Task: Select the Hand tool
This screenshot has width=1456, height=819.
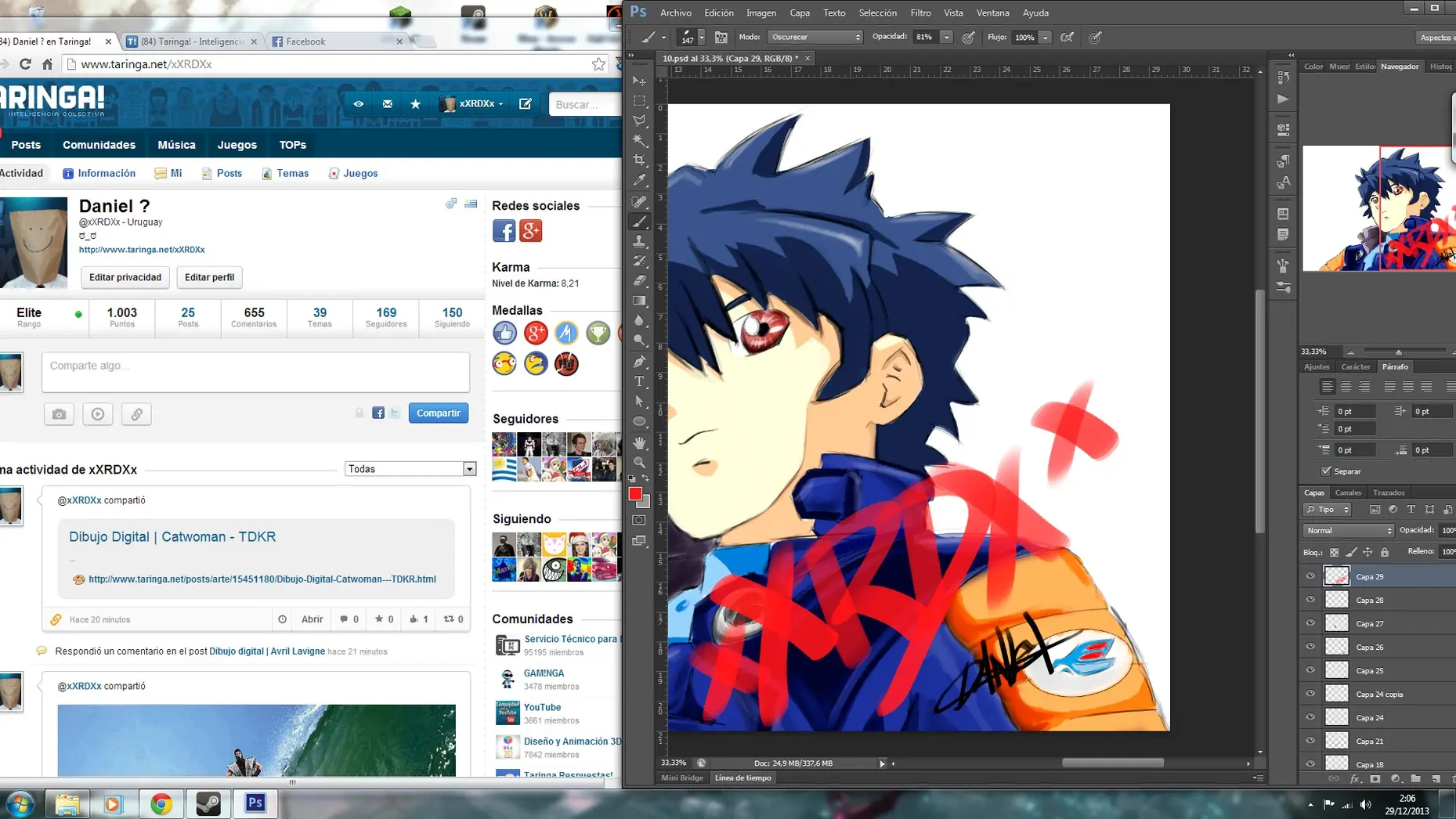Action: [x=640, y=442]
